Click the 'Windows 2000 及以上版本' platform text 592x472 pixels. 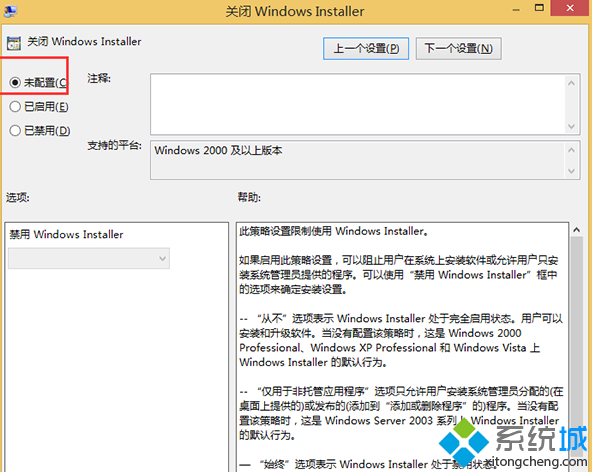(218, 150)
